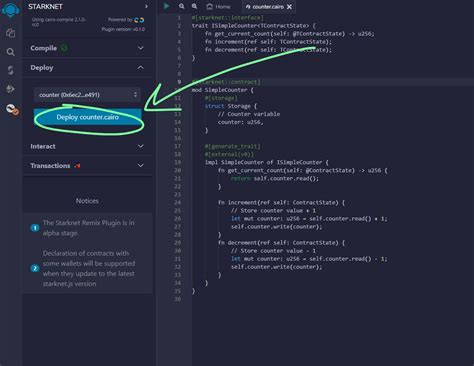Click line number 36 in gutter

click(178, 299)
